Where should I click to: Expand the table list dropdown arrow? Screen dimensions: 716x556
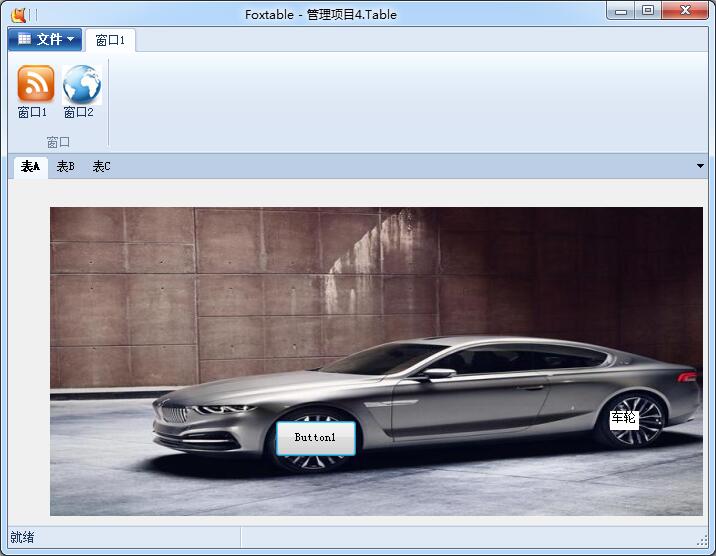(700, 166)
